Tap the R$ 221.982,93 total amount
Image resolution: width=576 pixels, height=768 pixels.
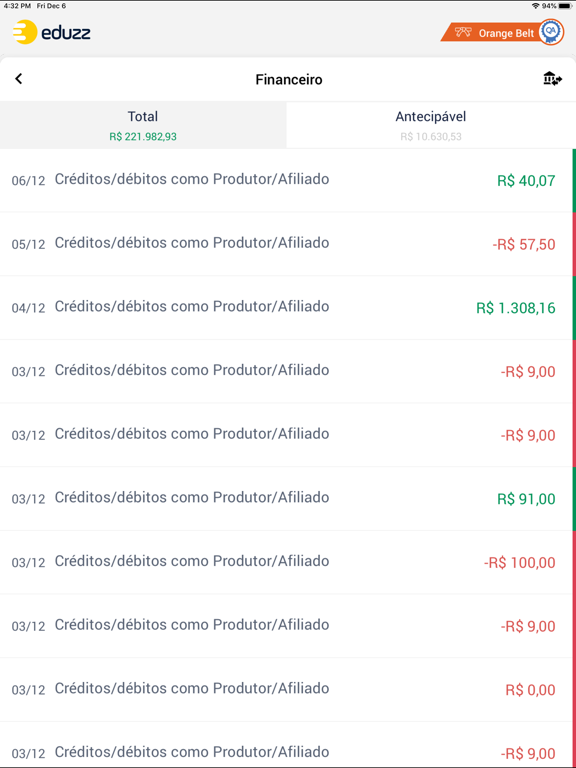[x=143, y=137]
